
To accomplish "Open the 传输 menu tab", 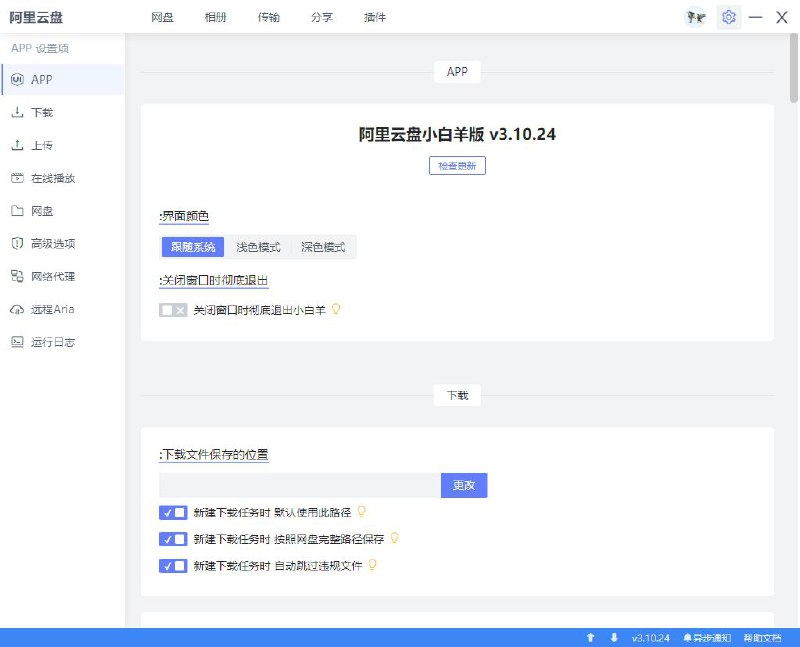I will (x=268, y=17).
